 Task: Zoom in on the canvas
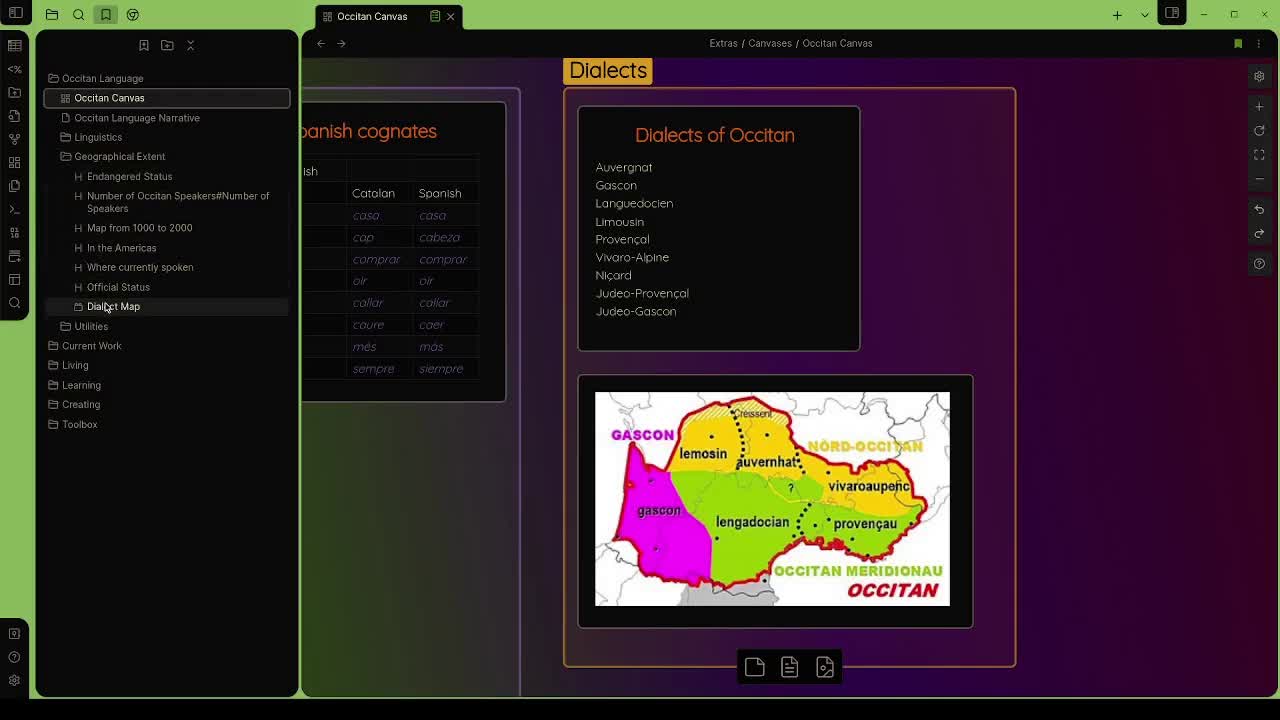pos(1259,106)
